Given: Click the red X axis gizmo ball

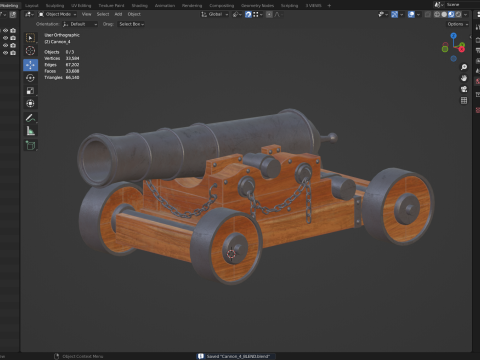Looking at the screenshot, I should [x=461, y=50].
